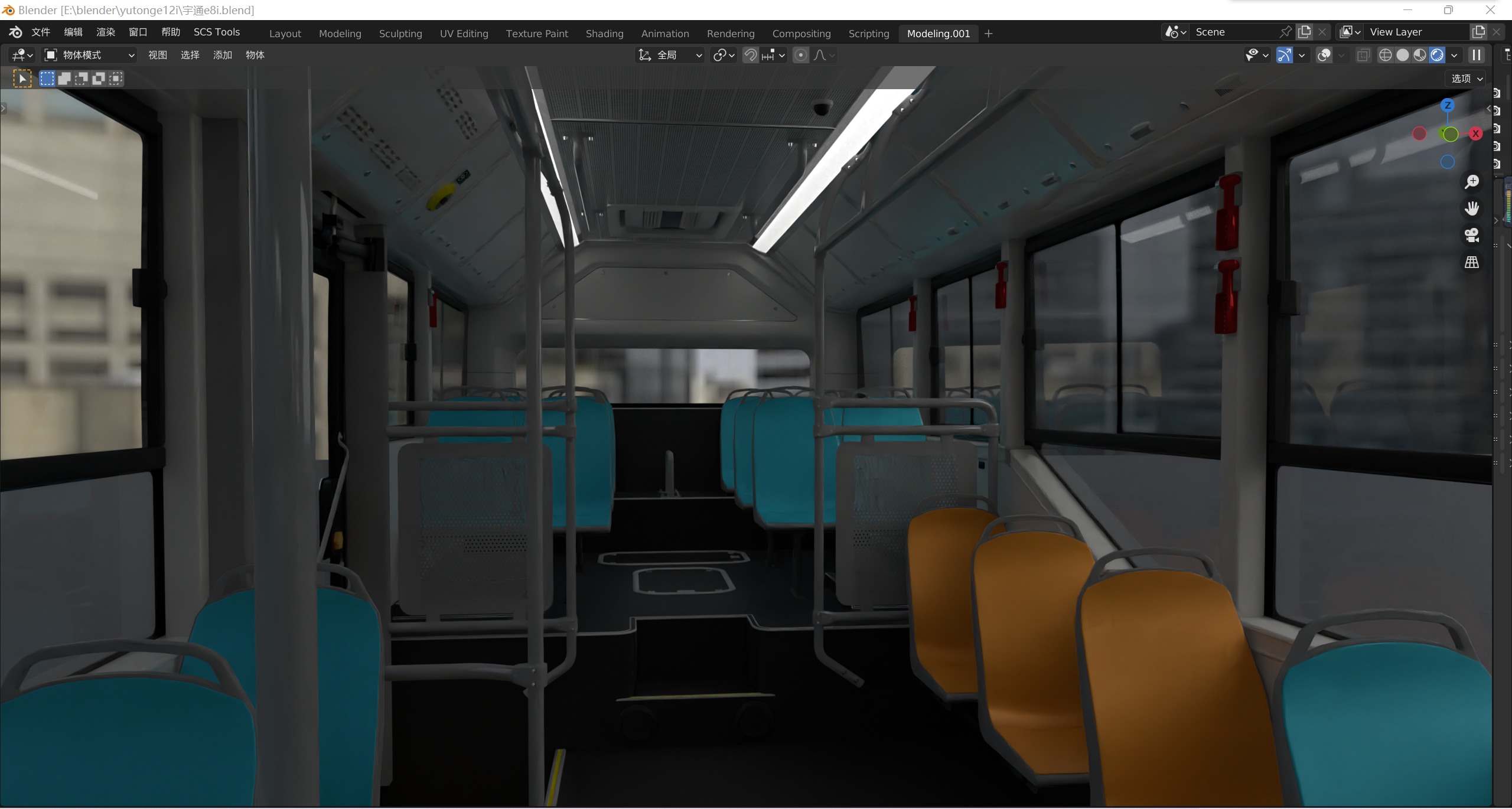Add a new workspace with plus icon
Screen dimensions: 1512x809
point(989,34)
